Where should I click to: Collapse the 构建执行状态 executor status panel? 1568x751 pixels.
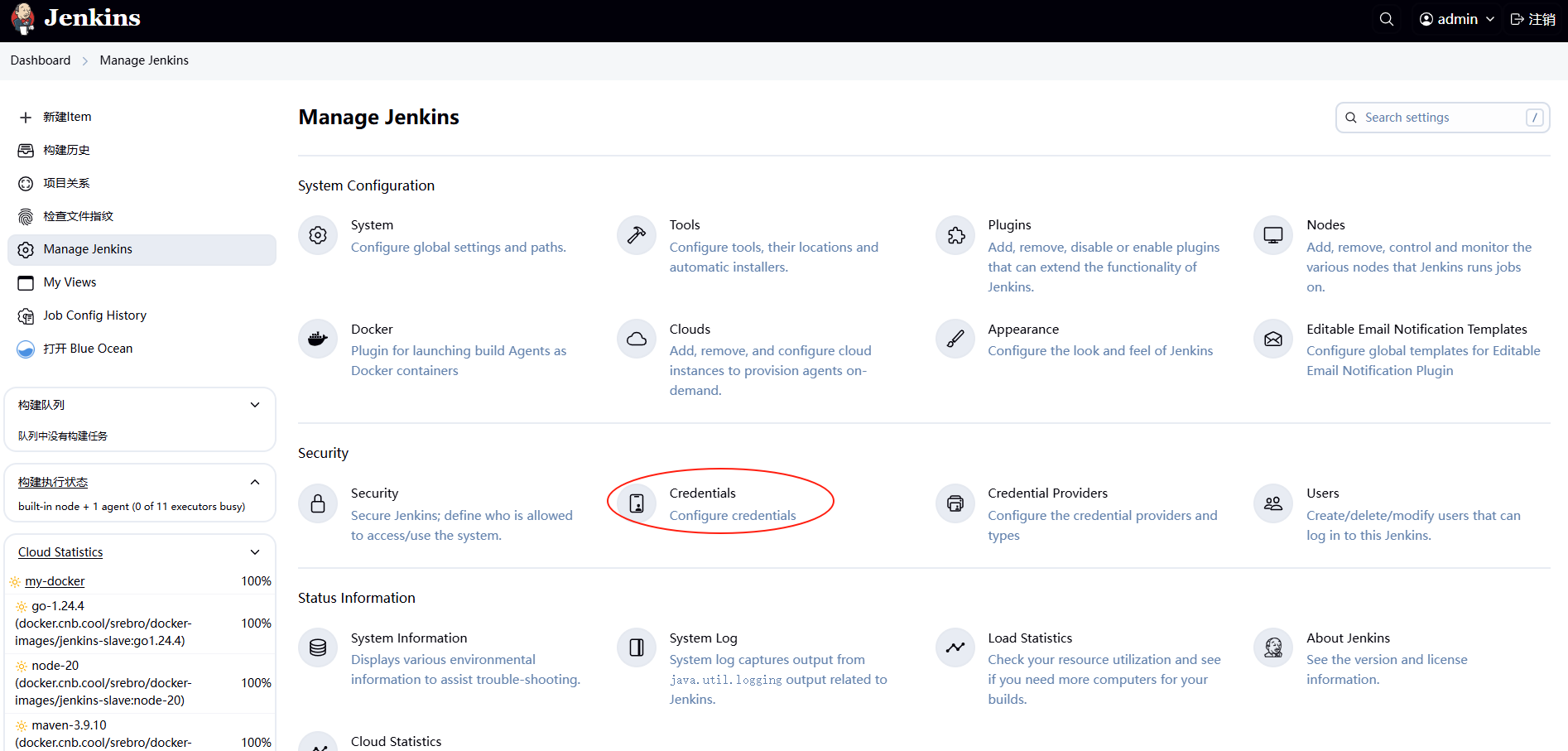point(255,482)
